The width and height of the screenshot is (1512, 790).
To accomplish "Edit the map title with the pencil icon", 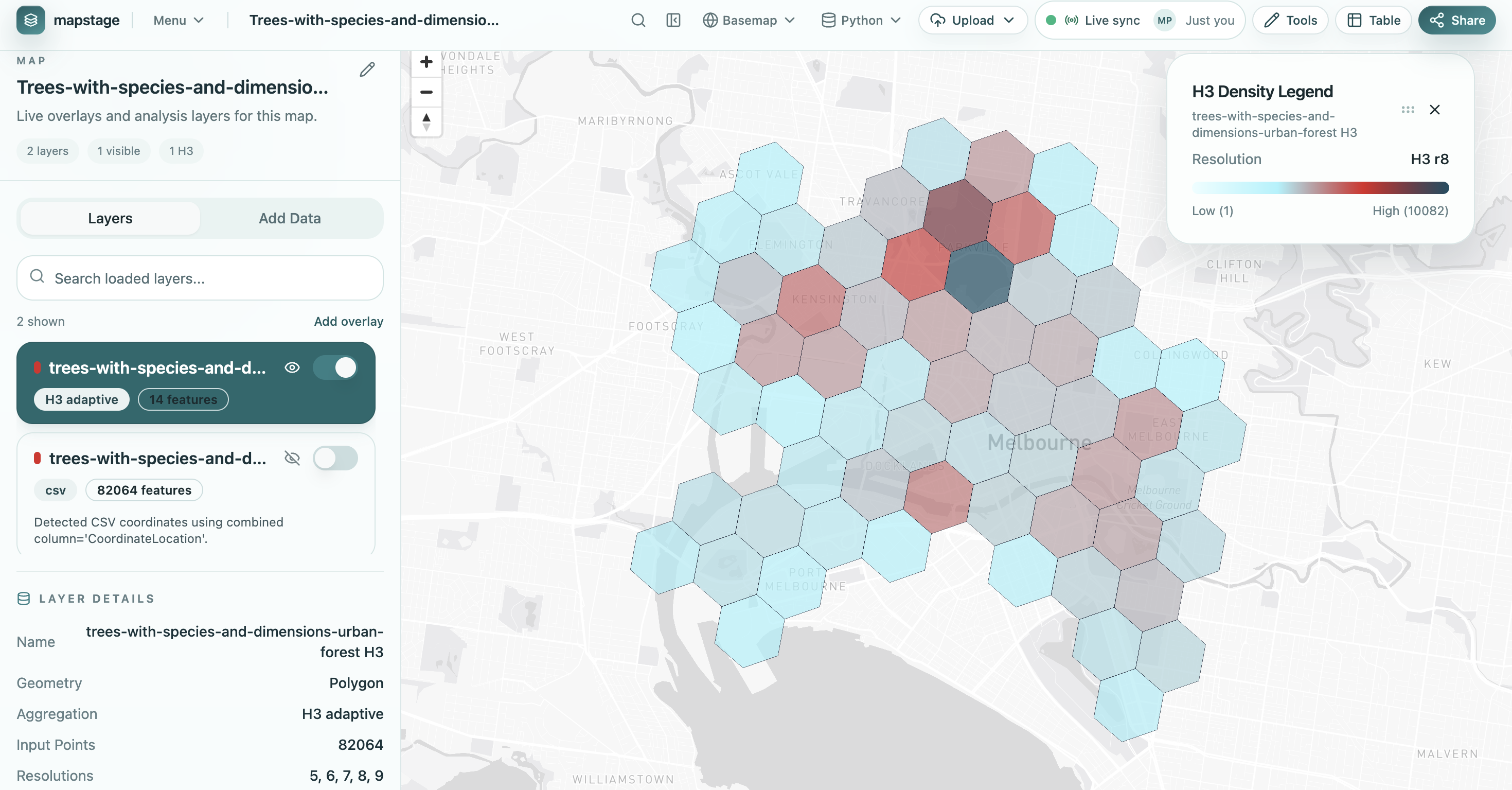I will 367,69.
